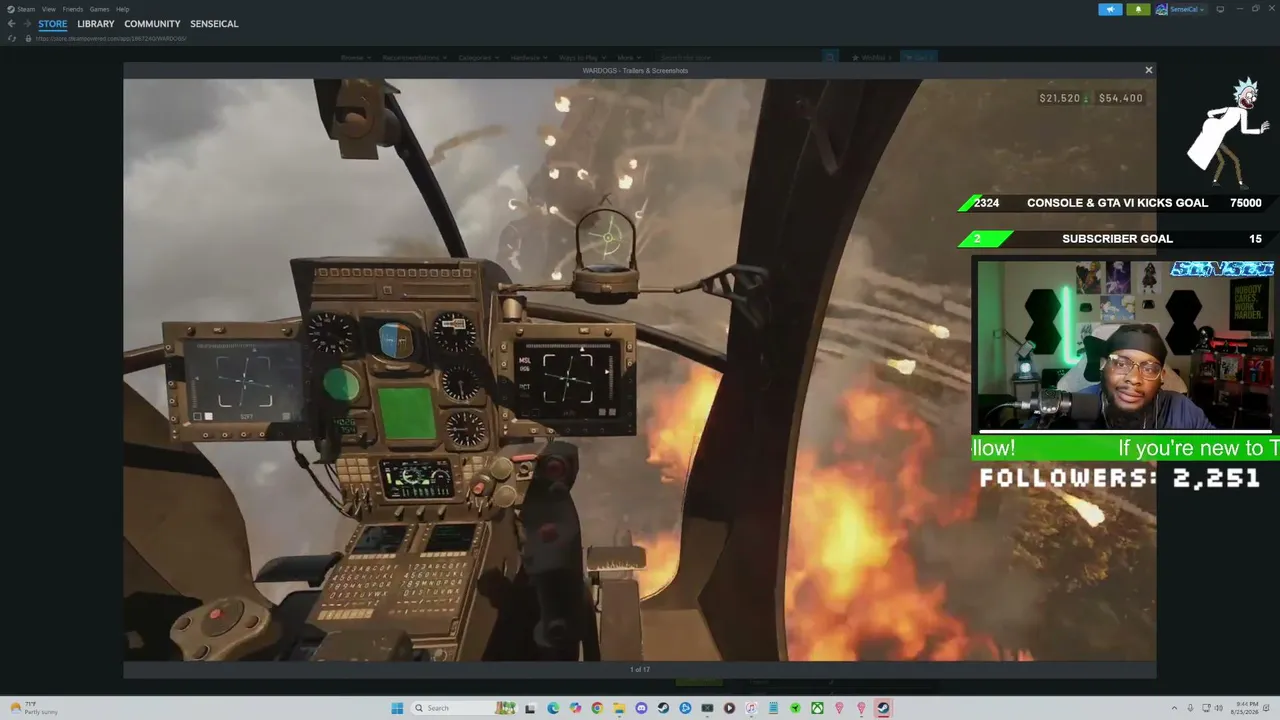Expand the Categories store menu

[x=479, y=58]
